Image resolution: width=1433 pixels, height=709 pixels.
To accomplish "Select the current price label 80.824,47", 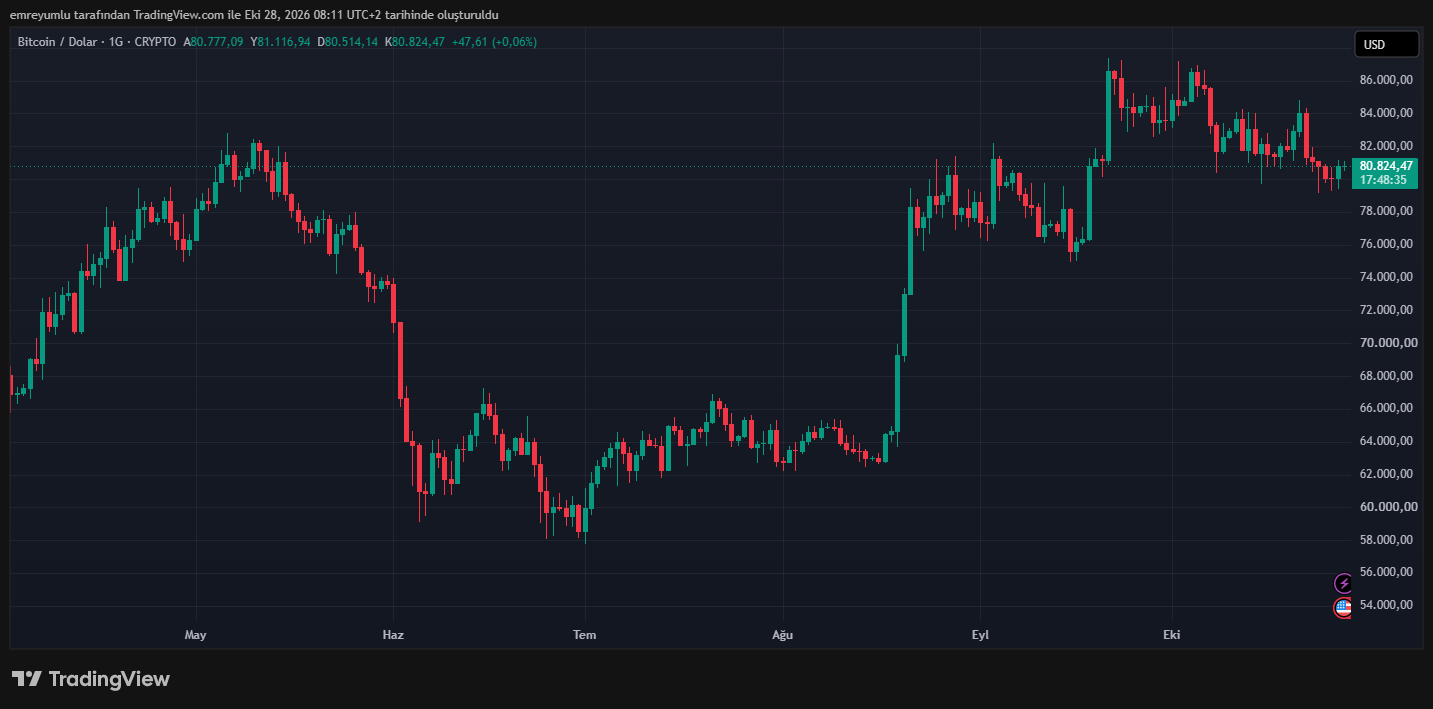I will coord(1386,166).
